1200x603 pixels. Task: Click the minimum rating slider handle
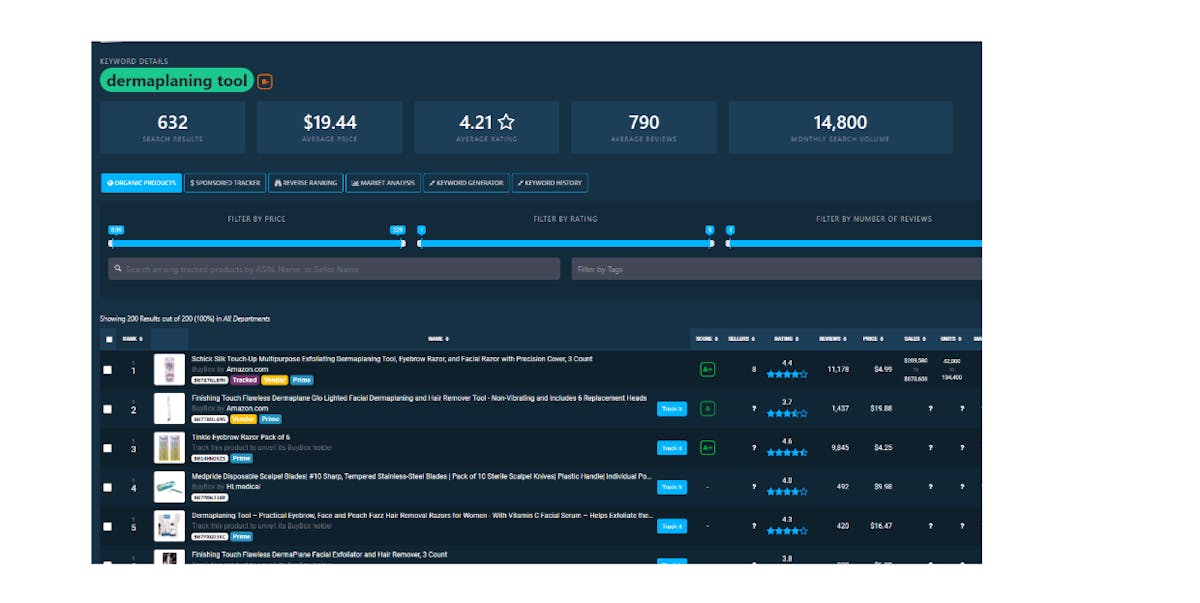click(420, 242)
